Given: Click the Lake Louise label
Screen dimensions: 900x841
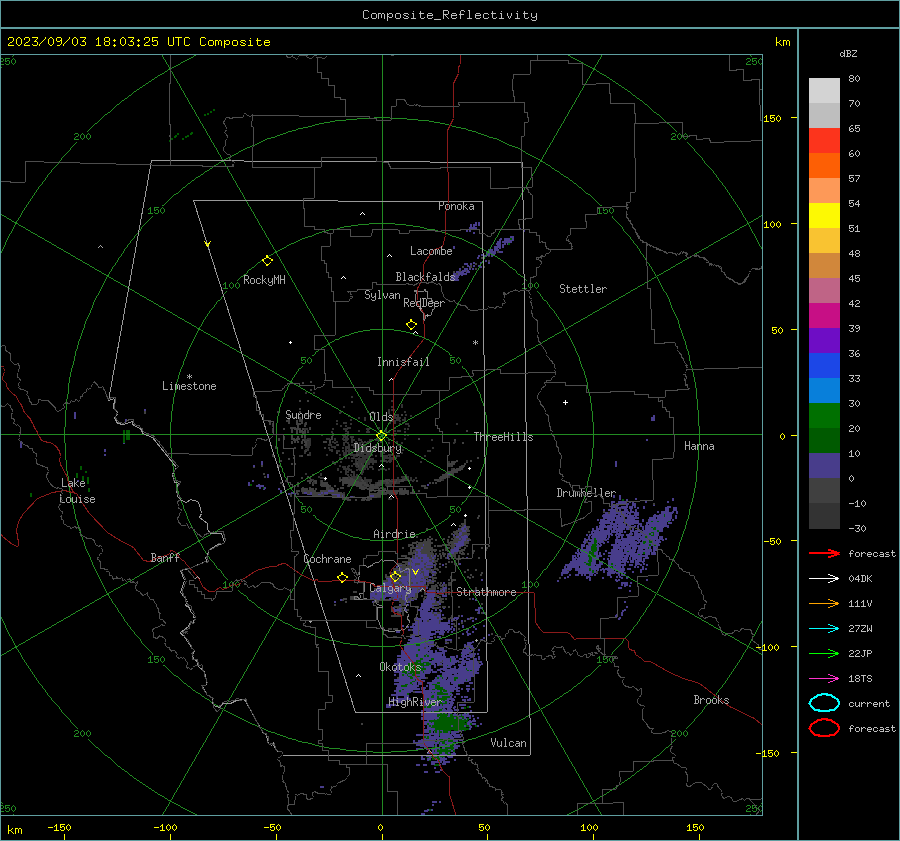Looking at the screenshot, I should (77, 491).
